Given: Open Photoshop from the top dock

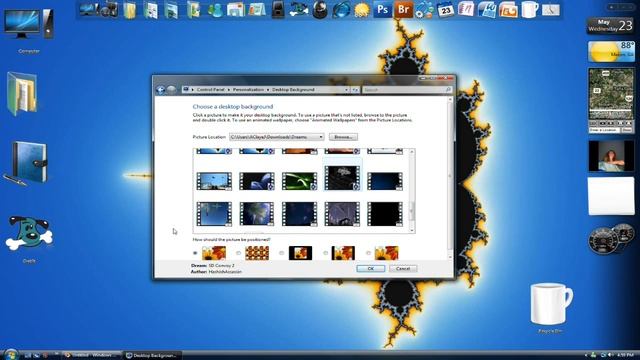Looking at the screenshot, I should coord(382,10).
